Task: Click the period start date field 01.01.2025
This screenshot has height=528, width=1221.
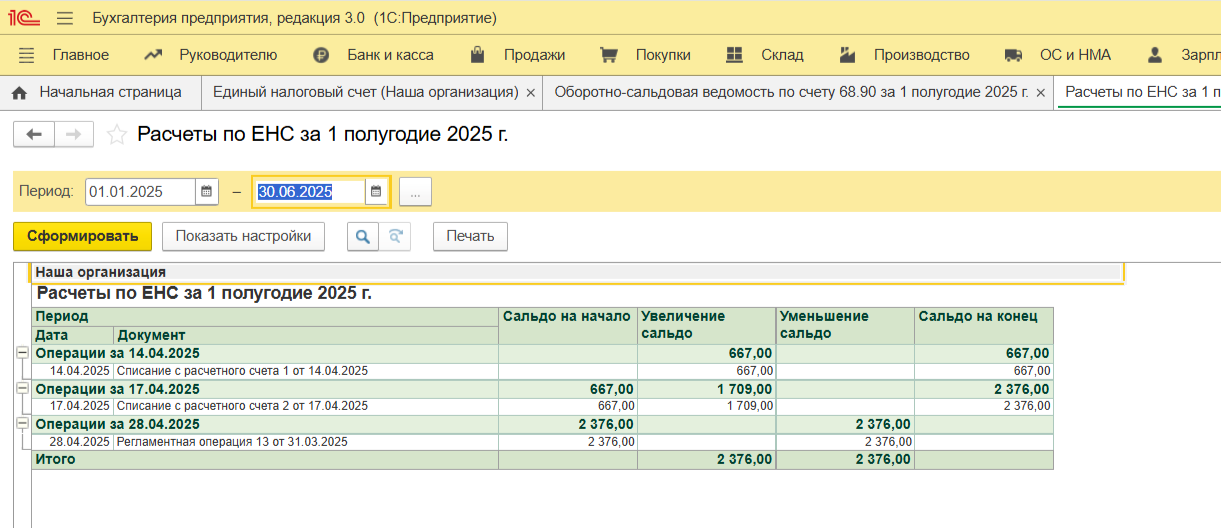Action: point(139,192)
